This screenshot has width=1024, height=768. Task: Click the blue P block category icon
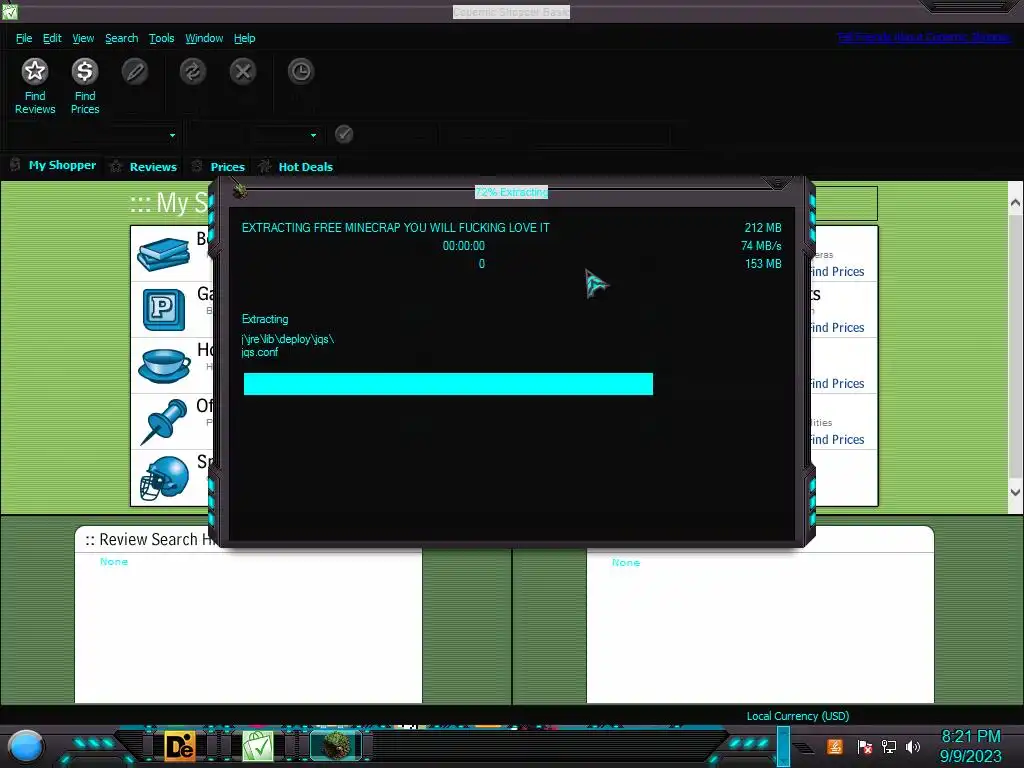tap(163, 310)
